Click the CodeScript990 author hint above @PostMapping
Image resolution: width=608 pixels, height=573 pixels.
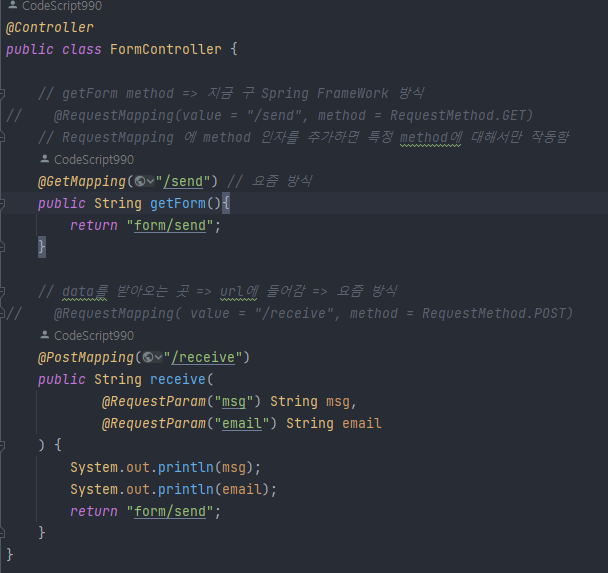[x=87, y=335]
